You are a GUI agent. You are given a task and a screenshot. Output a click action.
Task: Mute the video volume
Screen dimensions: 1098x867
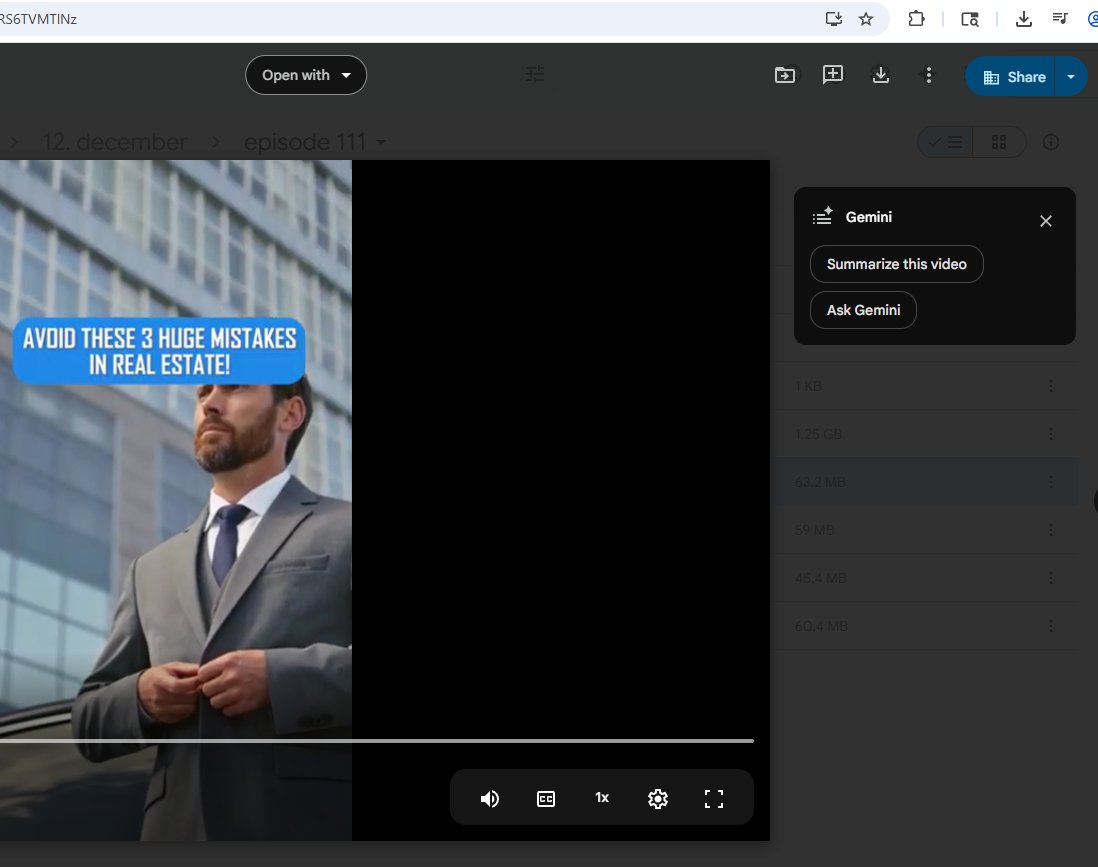pos(489,799)
